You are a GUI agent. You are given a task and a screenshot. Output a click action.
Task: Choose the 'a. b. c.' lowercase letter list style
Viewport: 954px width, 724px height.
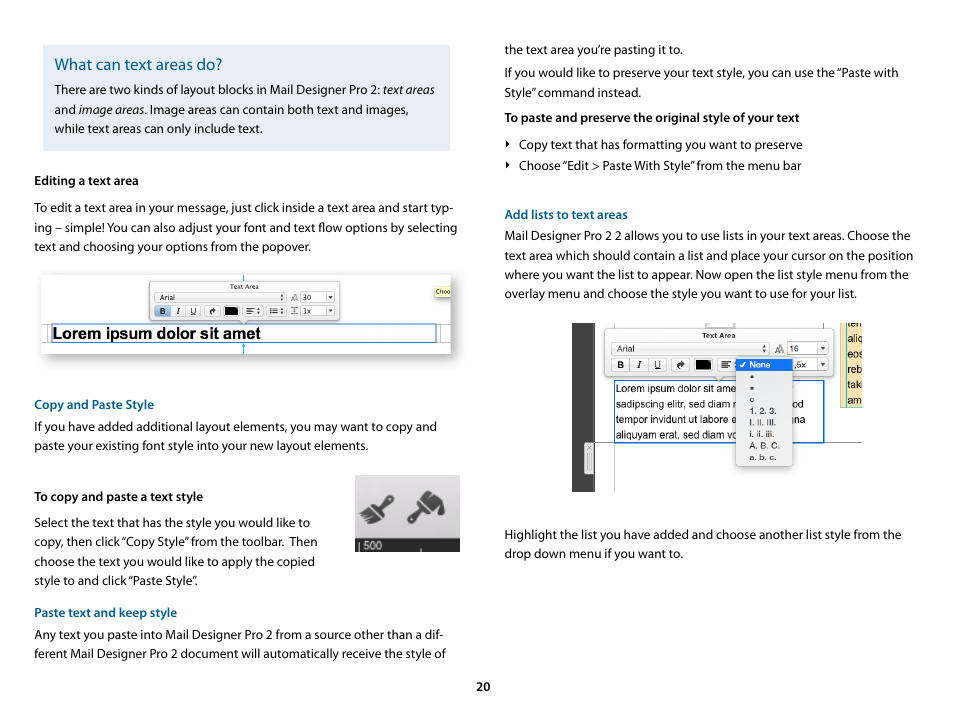(764, 457)
